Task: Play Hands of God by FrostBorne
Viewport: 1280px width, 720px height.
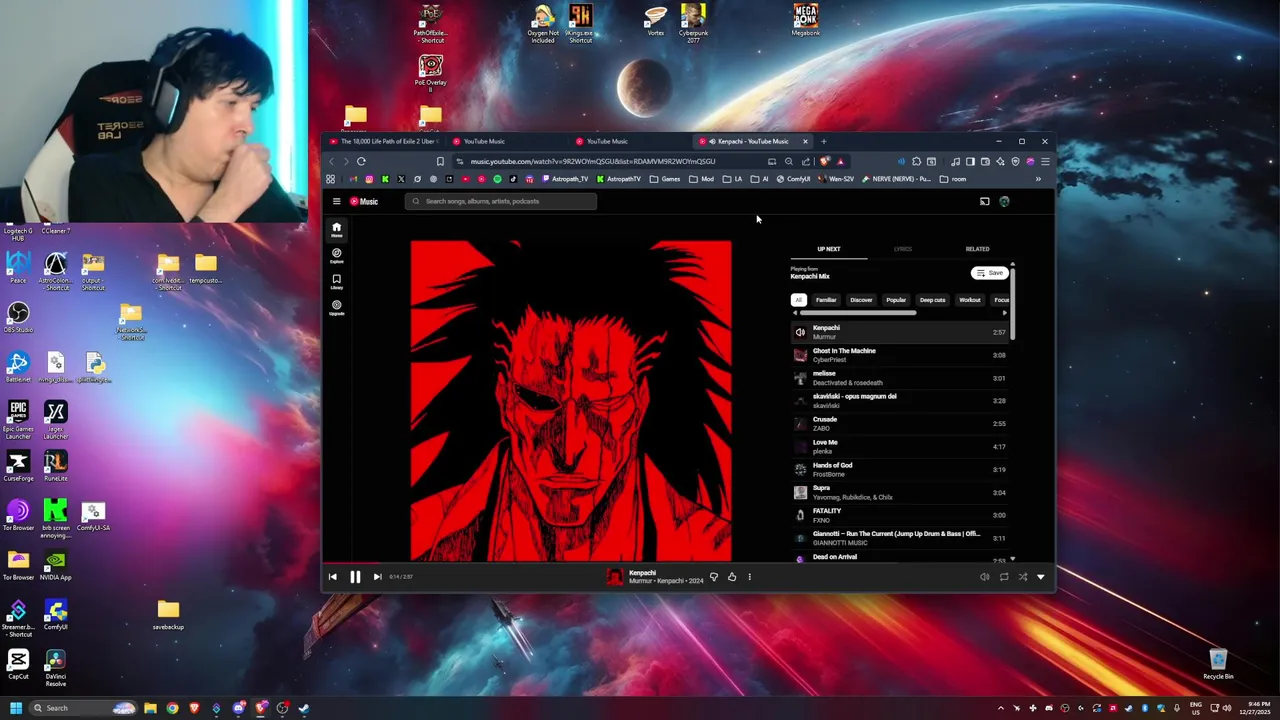Action: [x=898, y=470]
